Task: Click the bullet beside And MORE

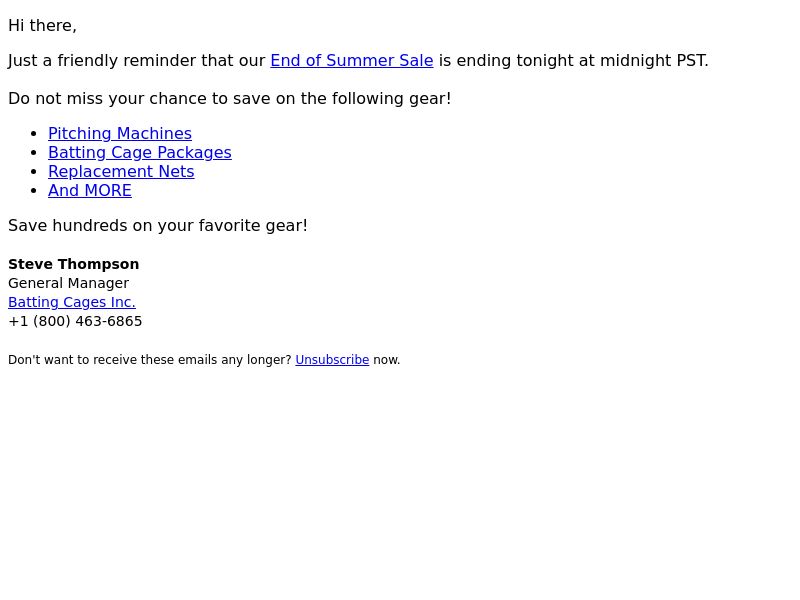Action: point(34,191)
